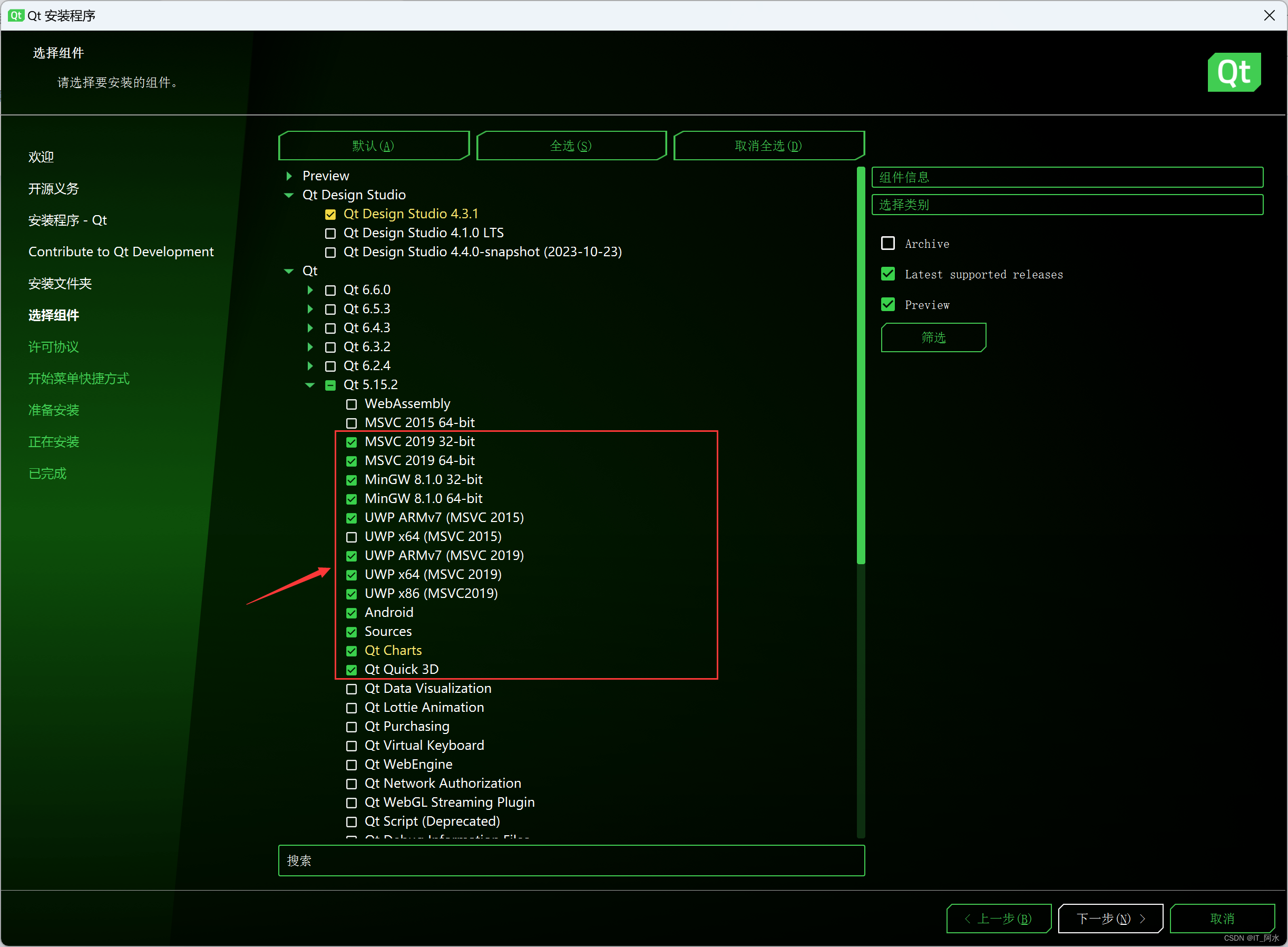Screen dimensions: 1288x947
Task: Uncheck MinGW 8.1.0 32-bit component
Action: click(x=351, y=480)
